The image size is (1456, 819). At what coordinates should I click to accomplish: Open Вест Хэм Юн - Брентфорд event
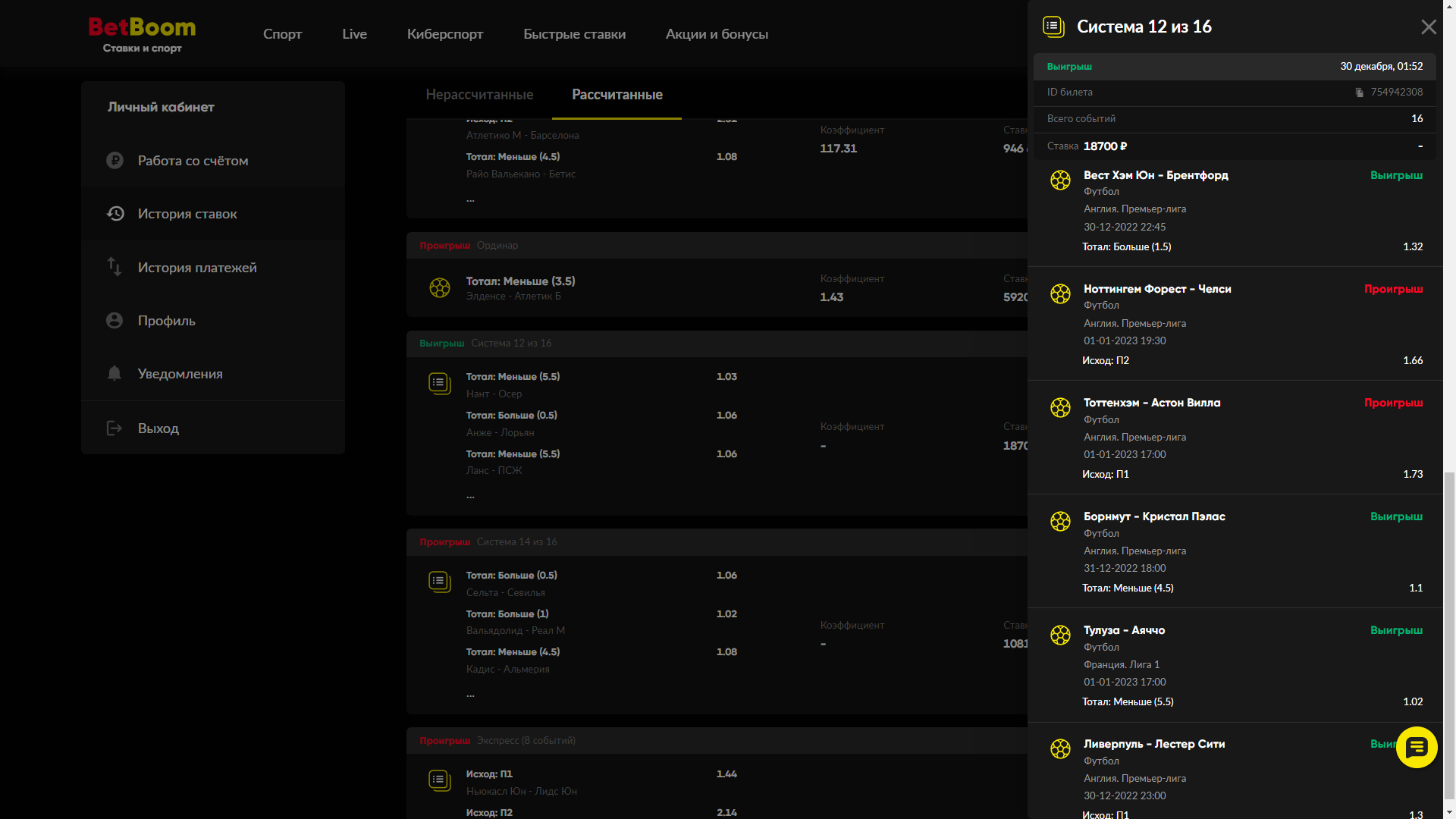1156,175
